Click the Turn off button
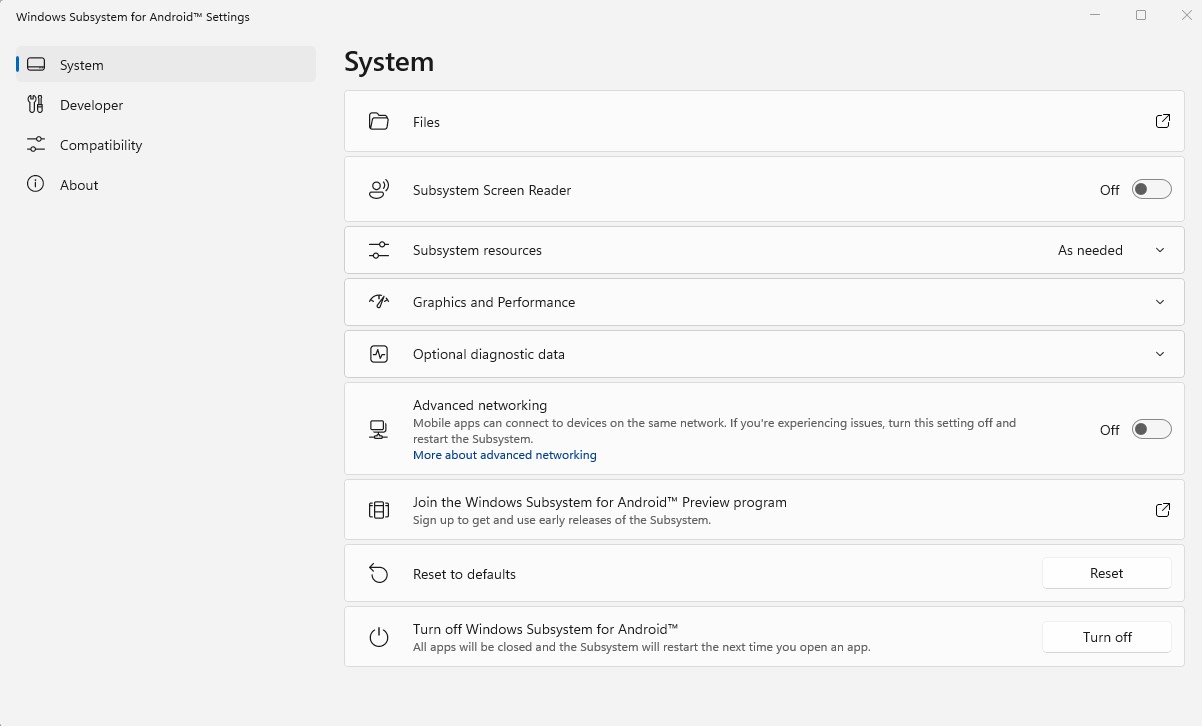Image resolution: width=1202 pixels, height=726 pixels. [x=1106, y=637]
